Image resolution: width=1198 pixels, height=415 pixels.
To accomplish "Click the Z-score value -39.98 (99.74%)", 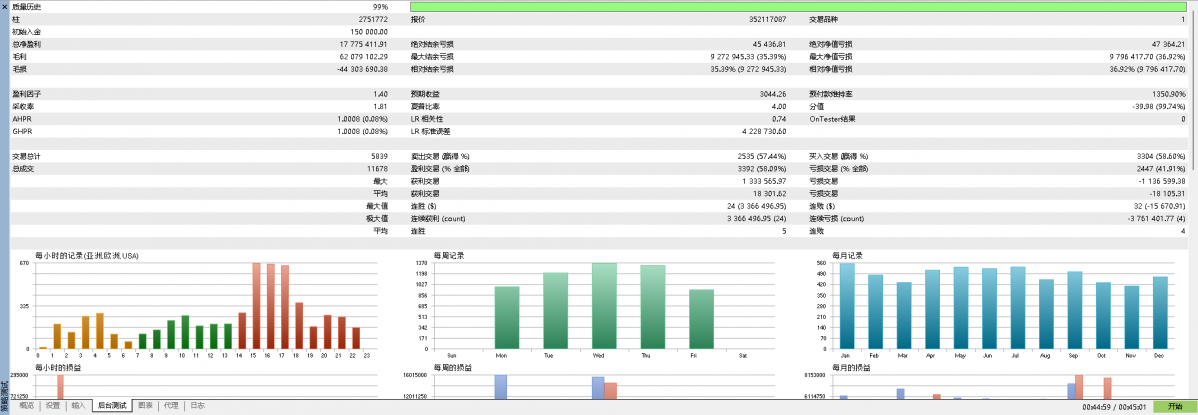I will tap(1158, 106).
